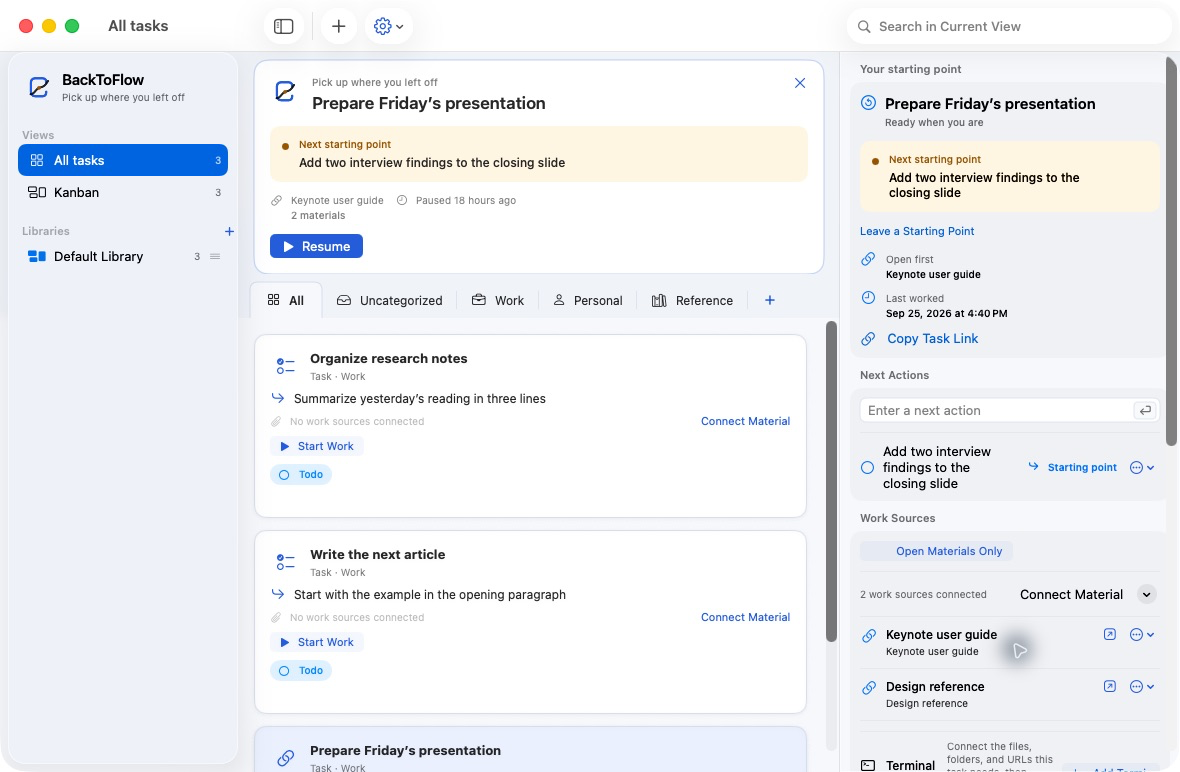Click the Terminal icon in Work Sources
This screenshot has height=772, width=1180.
point(868,765)
